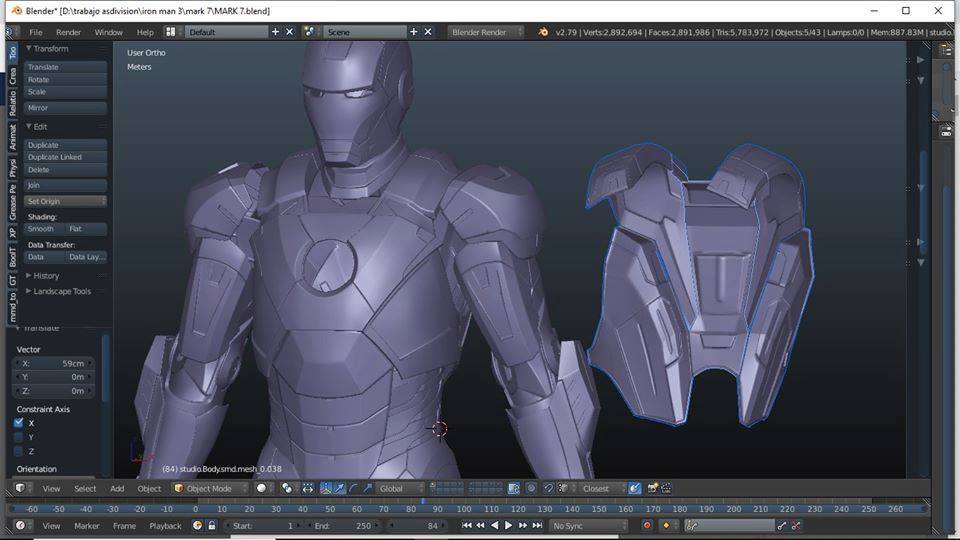This screenshot has width=960, height=540.
Task: Open the Object Mode dropdown
Action: 209,488
